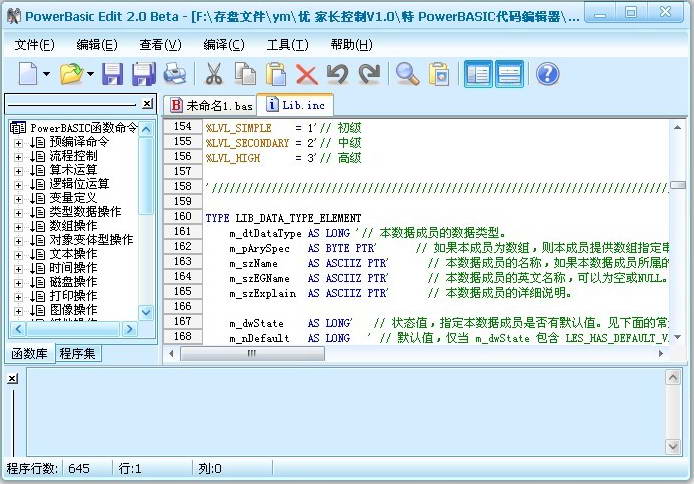Expand the 流程控制 tree node

click(x=18, y=157)
